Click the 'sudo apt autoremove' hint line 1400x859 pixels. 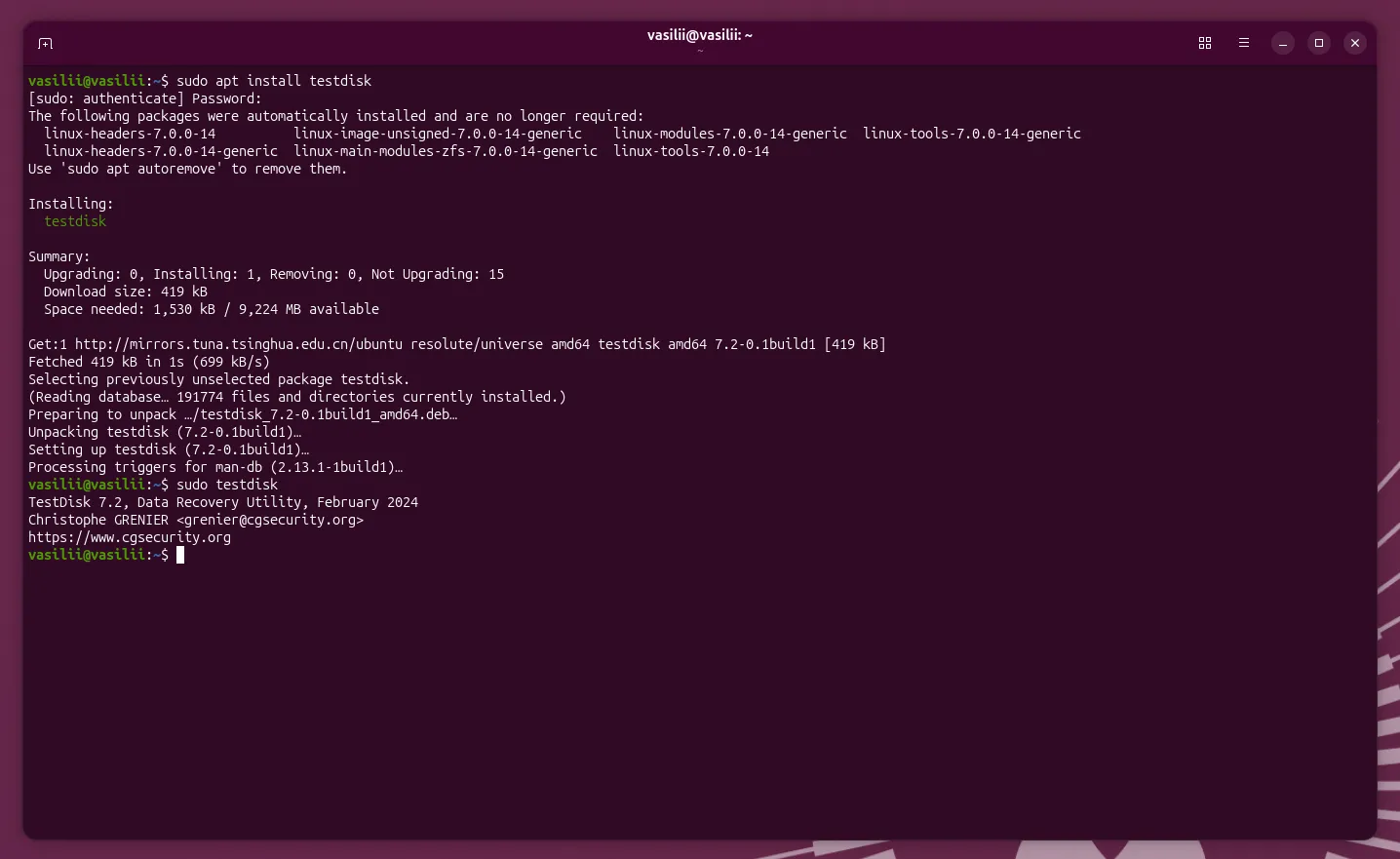188,169
